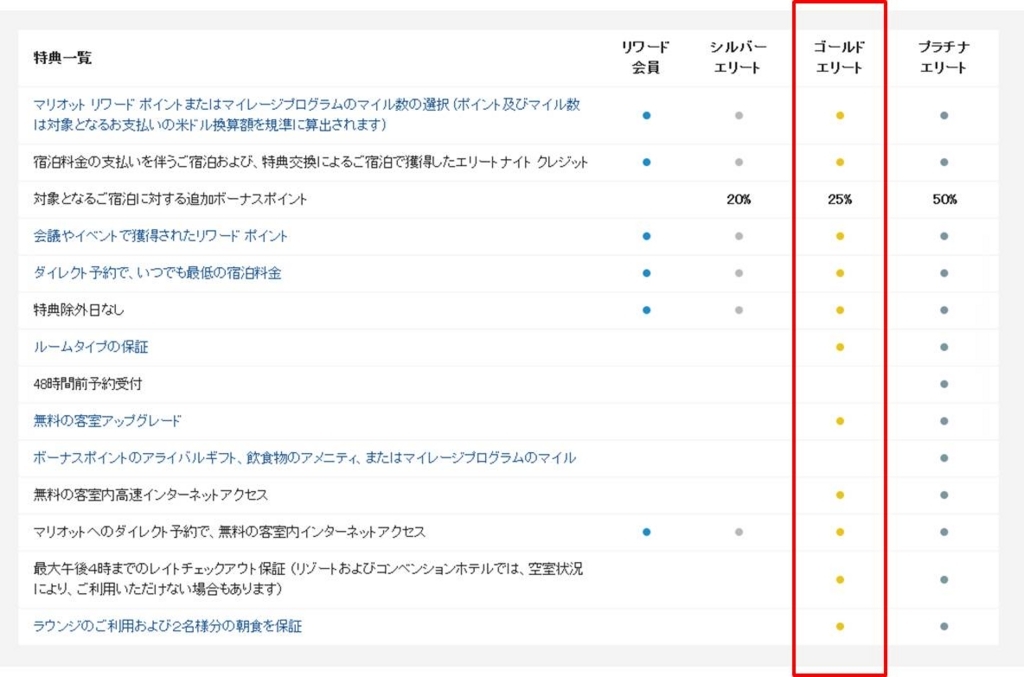The image size is (1024, 677).
Task: Click the yellow ゴールドエリート dot in 会議やイベント row
Action: [x=840, y=236]
